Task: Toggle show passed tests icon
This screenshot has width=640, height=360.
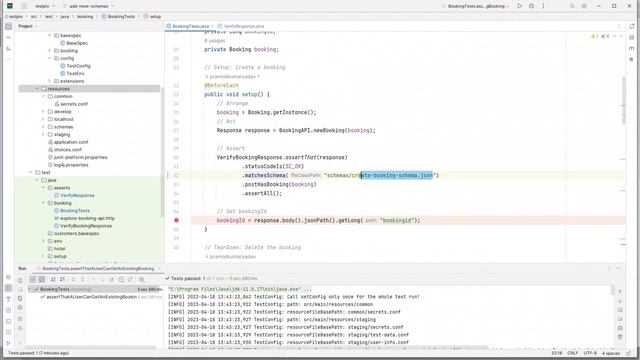Action: [33, 279]
